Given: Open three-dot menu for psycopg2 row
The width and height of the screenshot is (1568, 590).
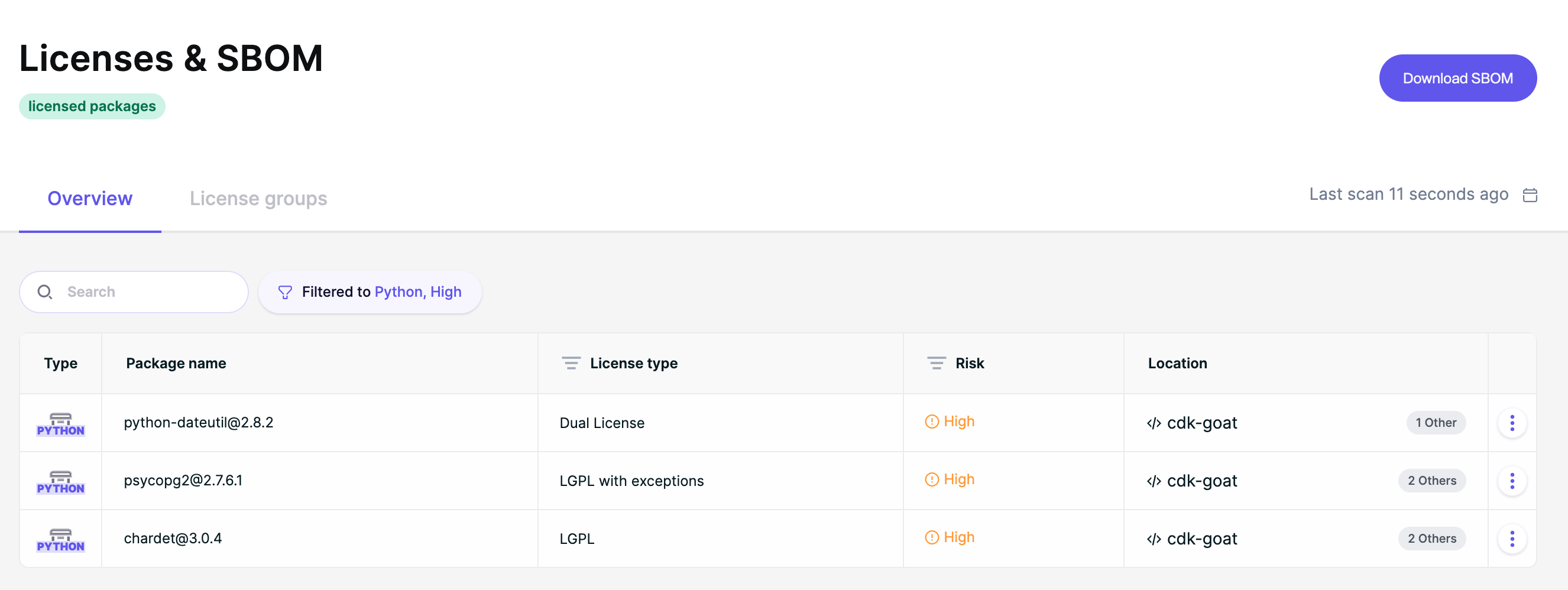Looking at the screenshot, I should 1512,481.
